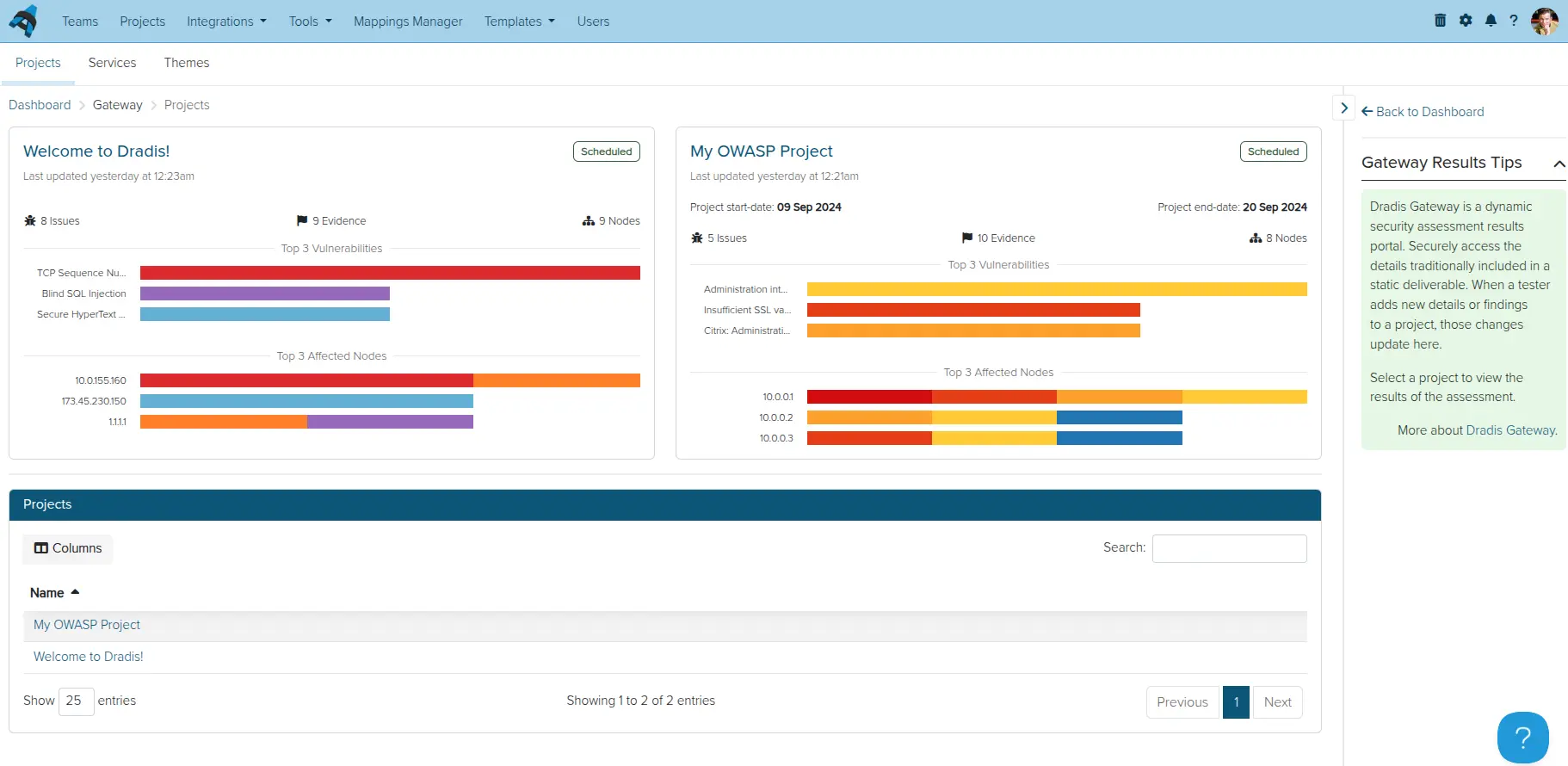Open notifications bell icon
Screen dimensions: 1568x766
1491,20
